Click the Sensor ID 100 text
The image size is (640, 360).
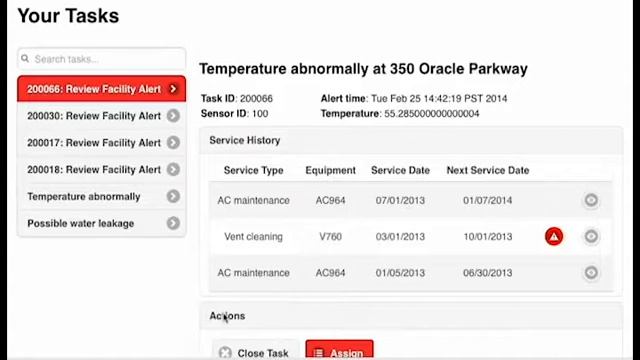[234, 113]
